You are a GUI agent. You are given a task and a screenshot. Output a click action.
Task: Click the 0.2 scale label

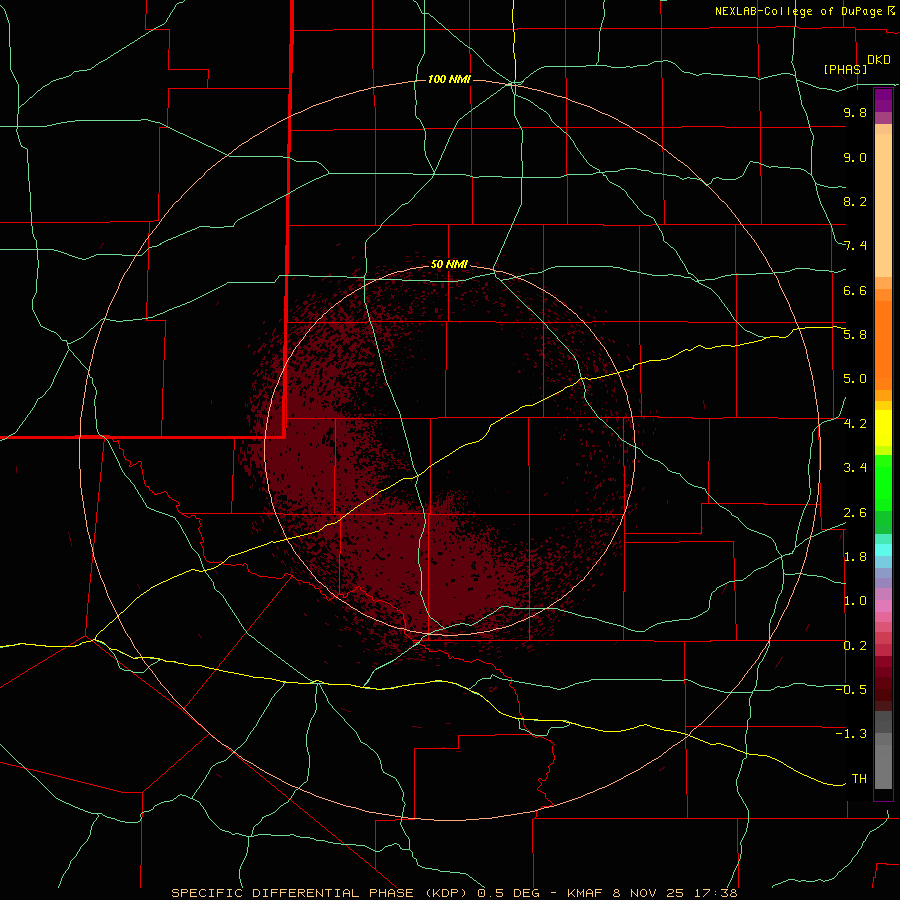(855, 646)
